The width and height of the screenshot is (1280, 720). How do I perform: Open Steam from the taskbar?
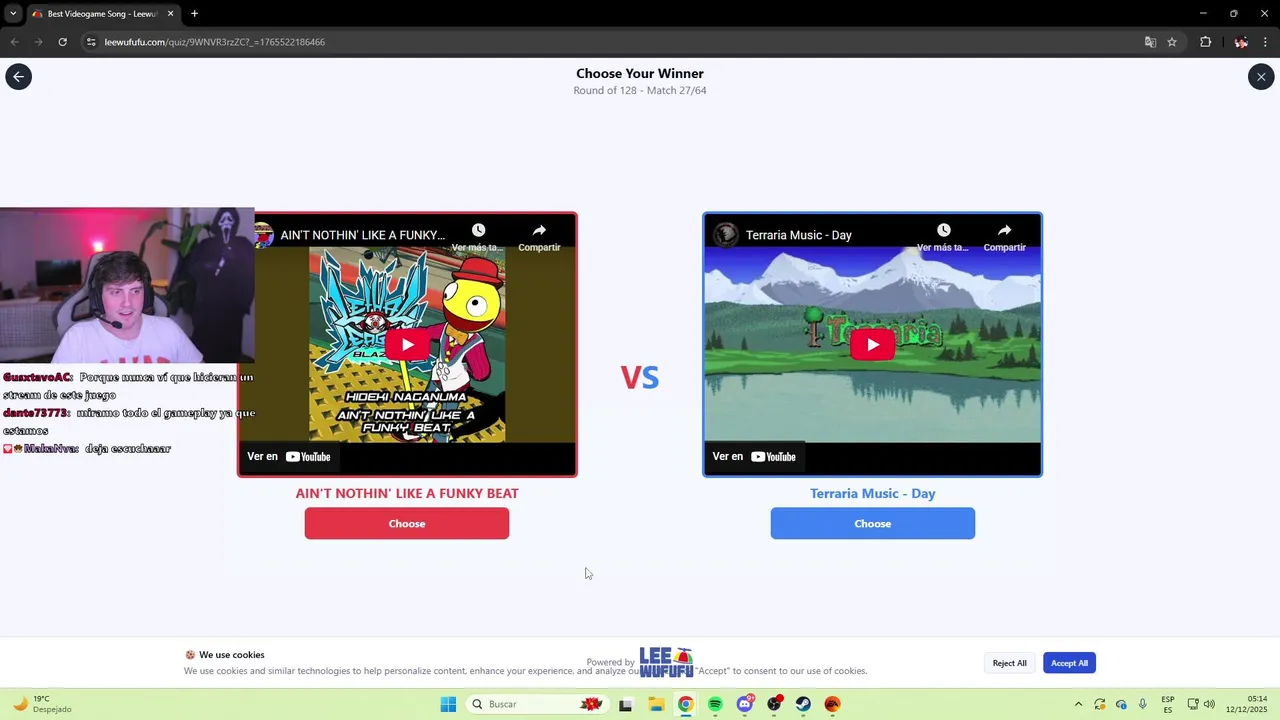(803, 704)
